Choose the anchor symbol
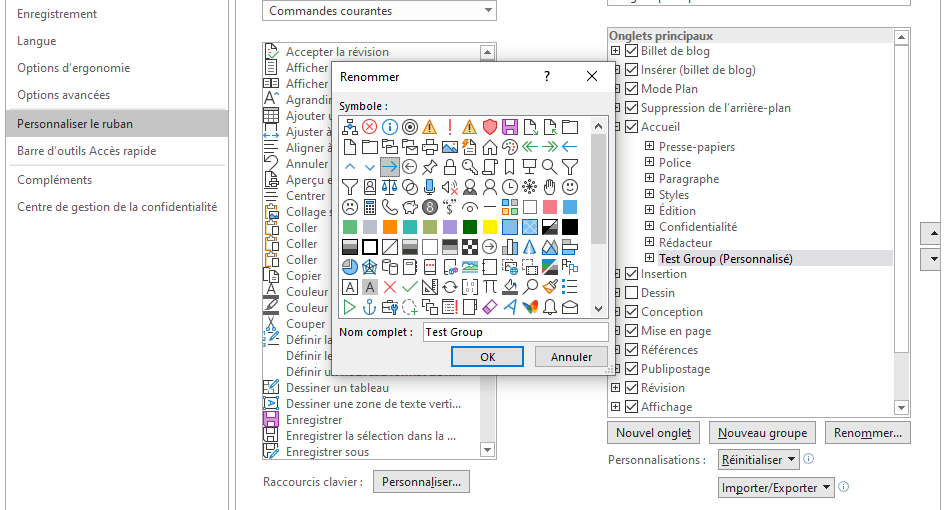 pos(370,307)
